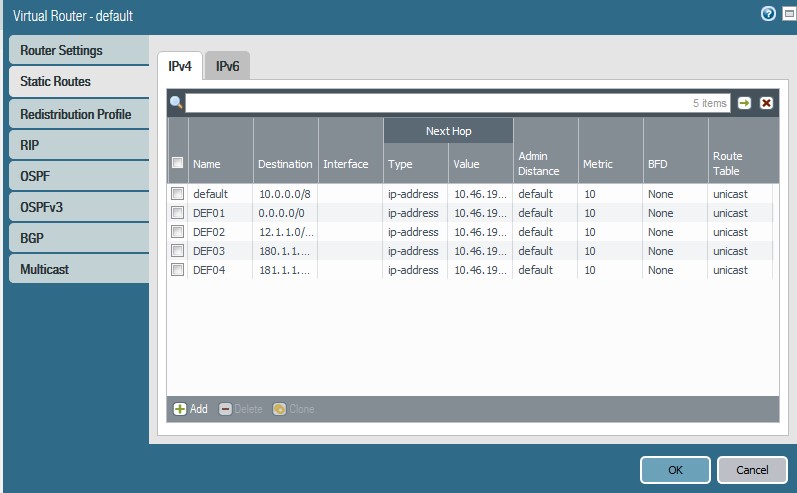Click unicast route table in DEF04 row

(x=730, y=270)
